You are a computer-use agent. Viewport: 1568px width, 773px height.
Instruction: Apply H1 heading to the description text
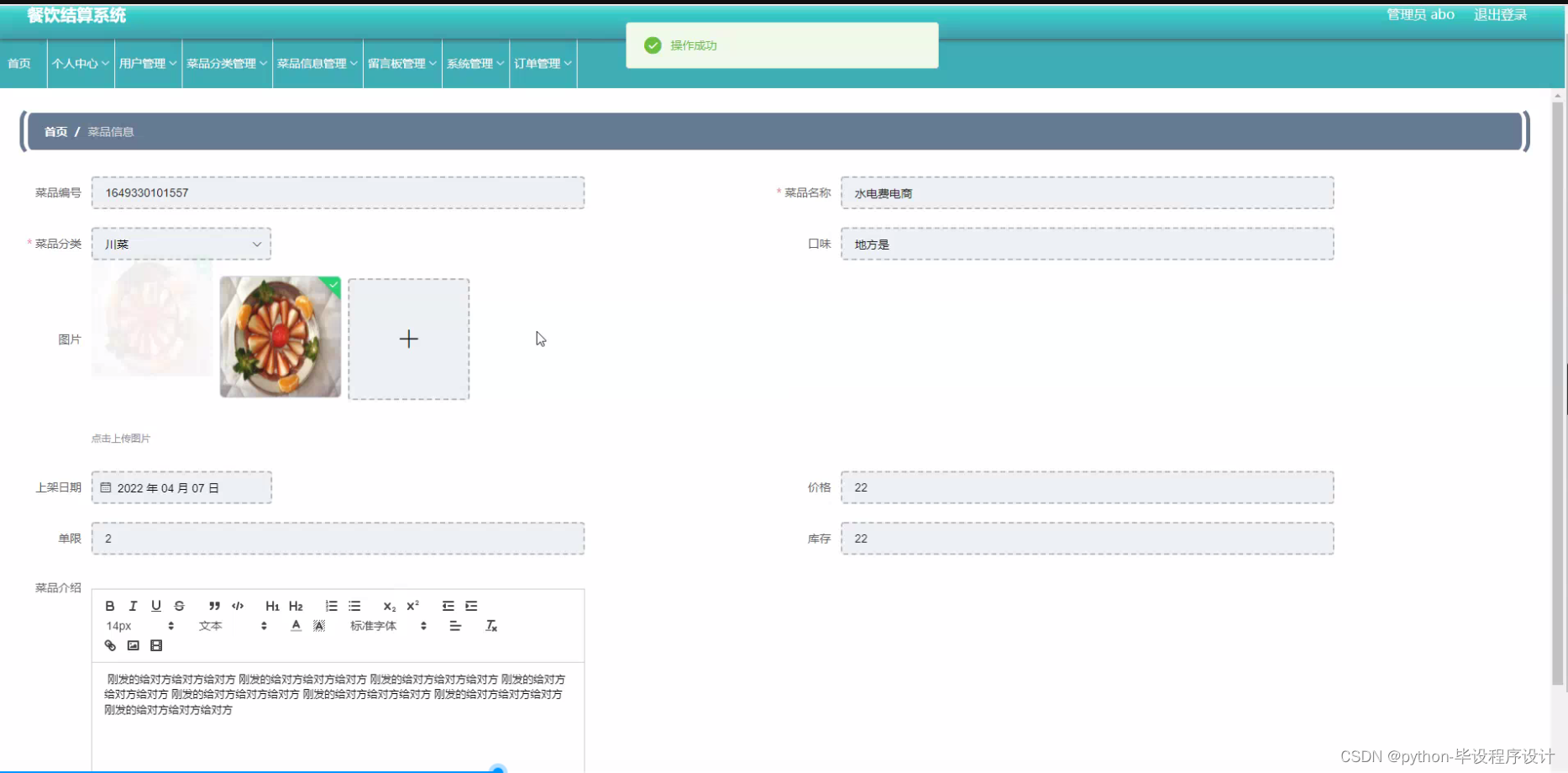271,605
